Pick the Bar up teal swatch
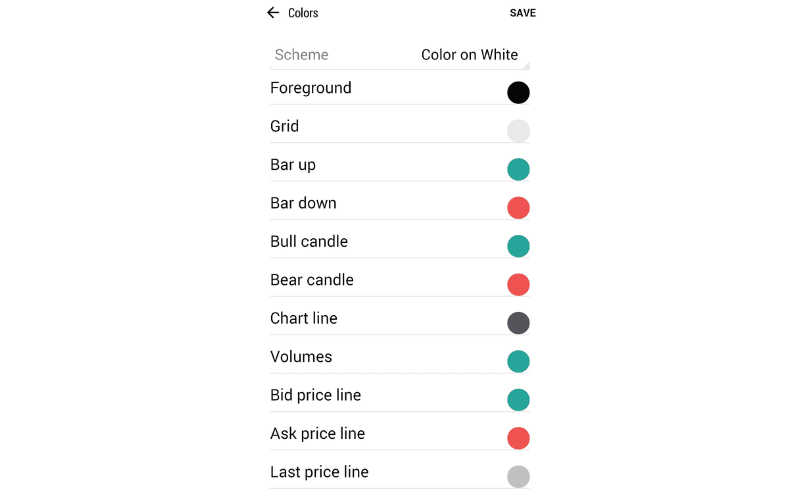The height and width of the screenshot is (500, 800). coord(518,169)
